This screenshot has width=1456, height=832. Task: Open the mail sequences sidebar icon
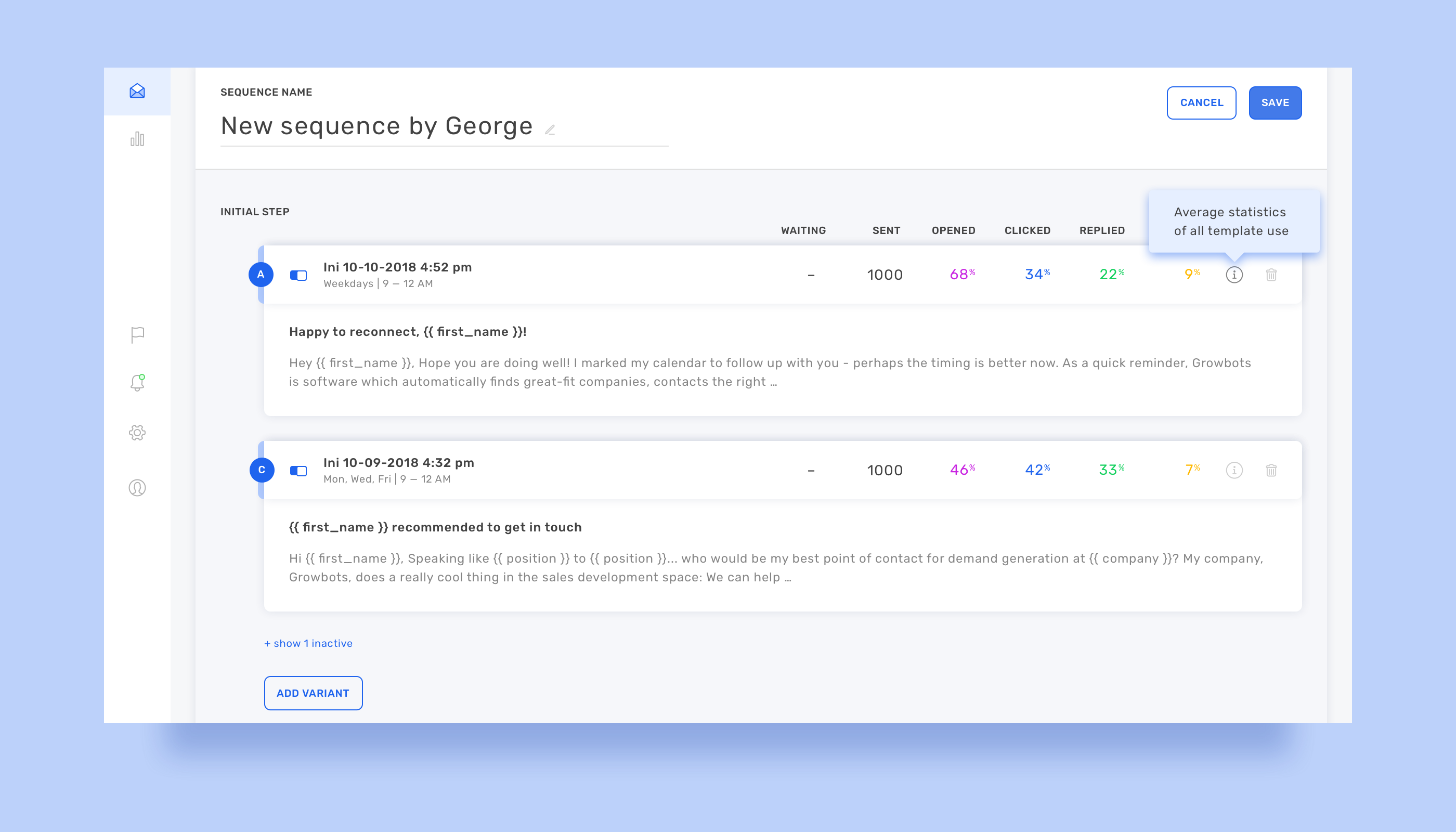(137, 92)
